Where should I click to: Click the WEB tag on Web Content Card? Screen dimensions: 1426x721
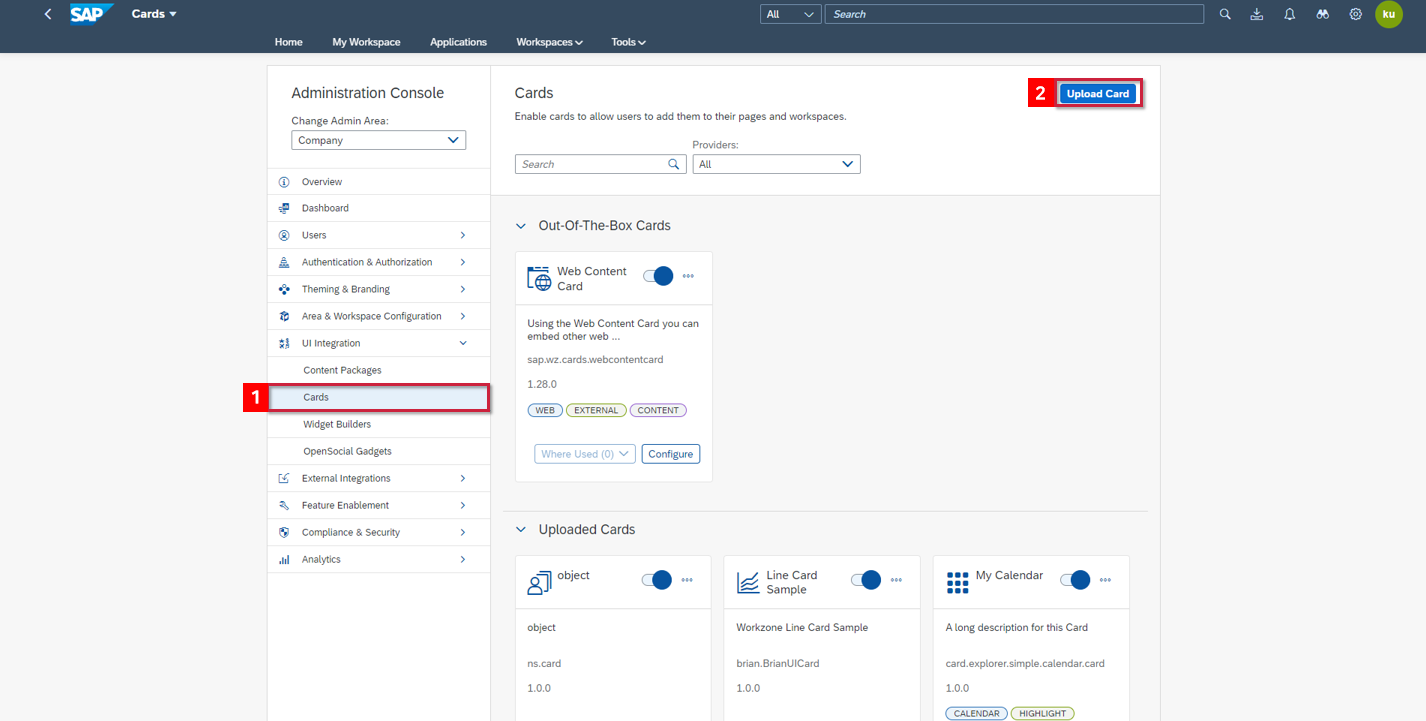point(545,410)
